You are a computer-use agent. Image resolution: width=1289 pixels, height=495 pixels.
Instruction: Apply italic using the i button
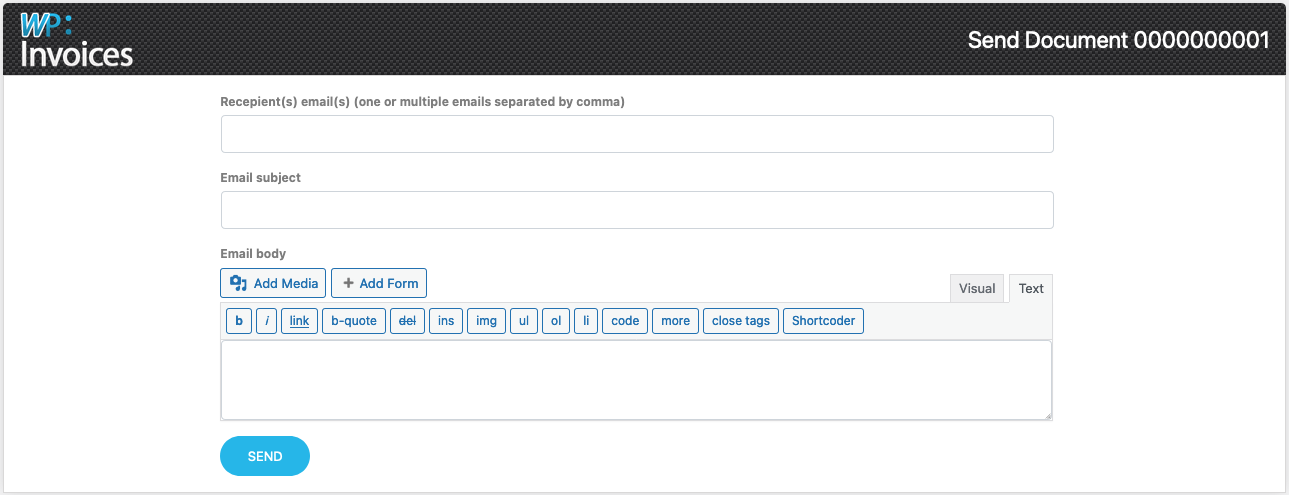click(x=267, y=321)
